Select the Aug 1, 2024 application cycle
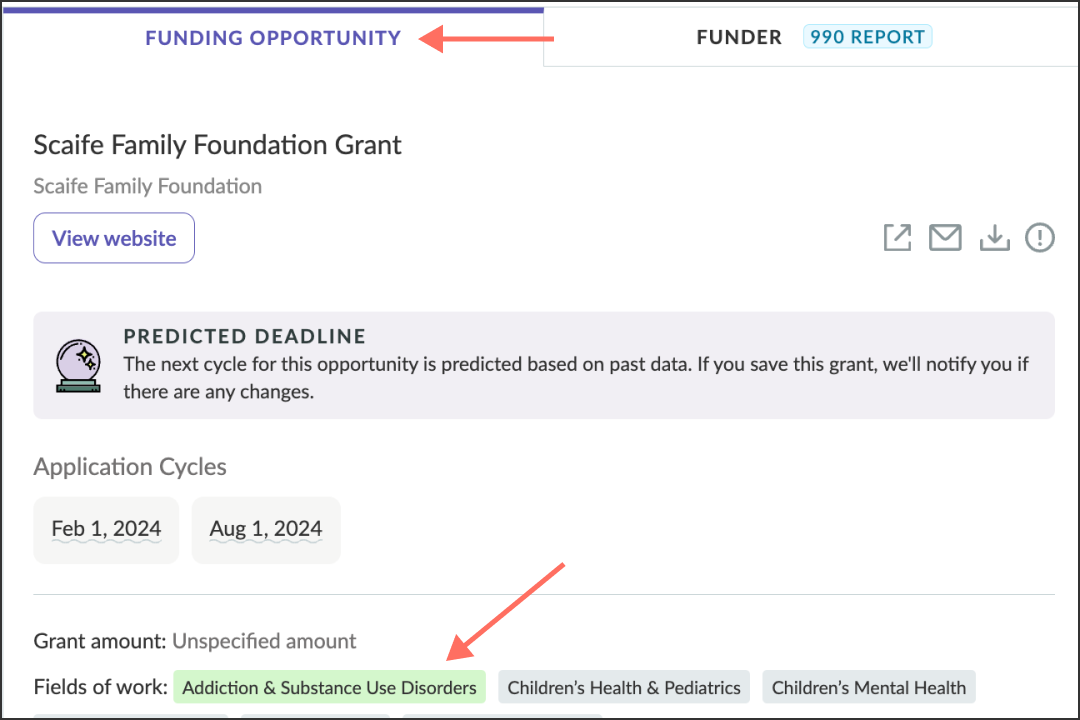 [x=266, y=530]
